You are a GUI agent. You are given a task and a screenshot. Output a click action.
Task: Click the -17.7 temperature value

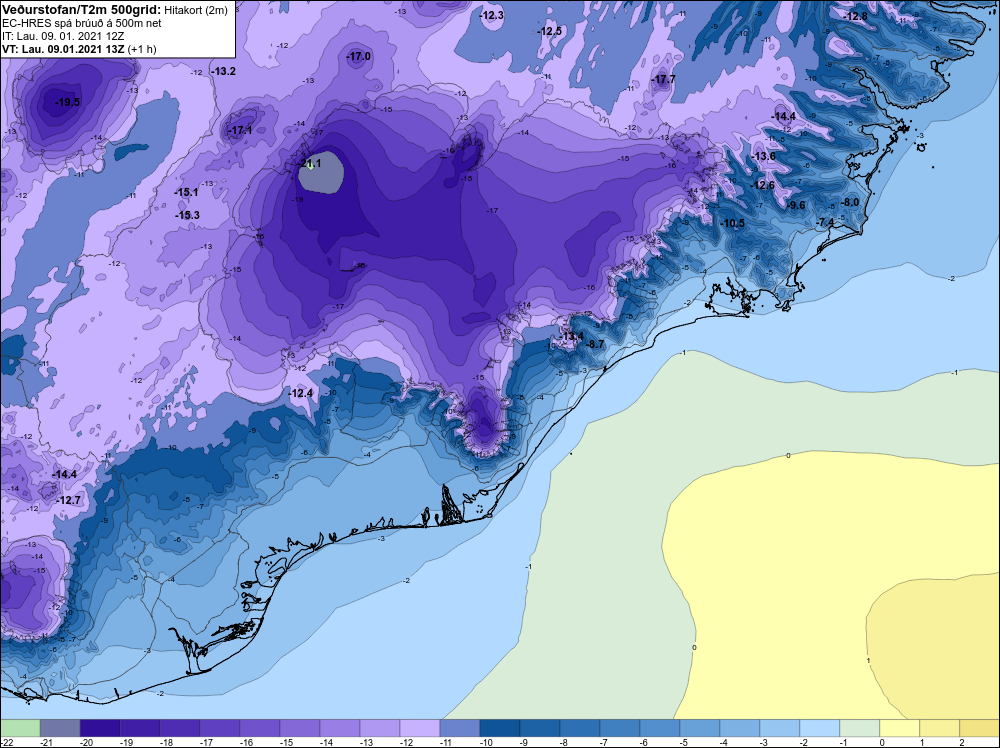[663, 80]
